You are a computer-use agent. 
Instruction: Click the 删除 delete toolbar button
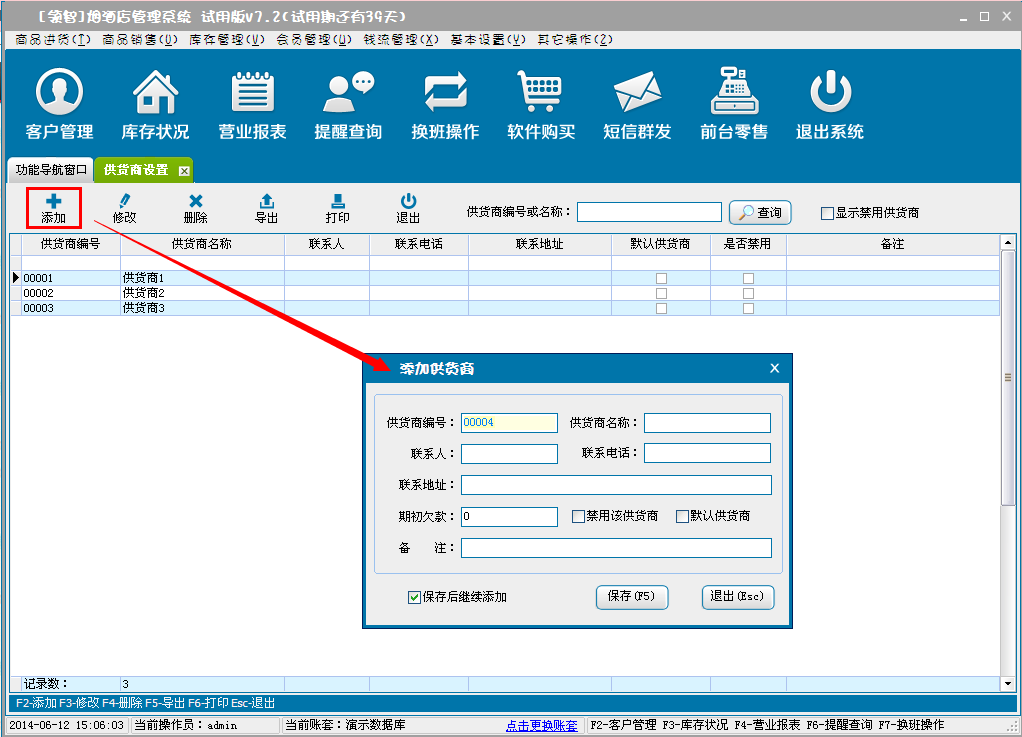[196, 208]
